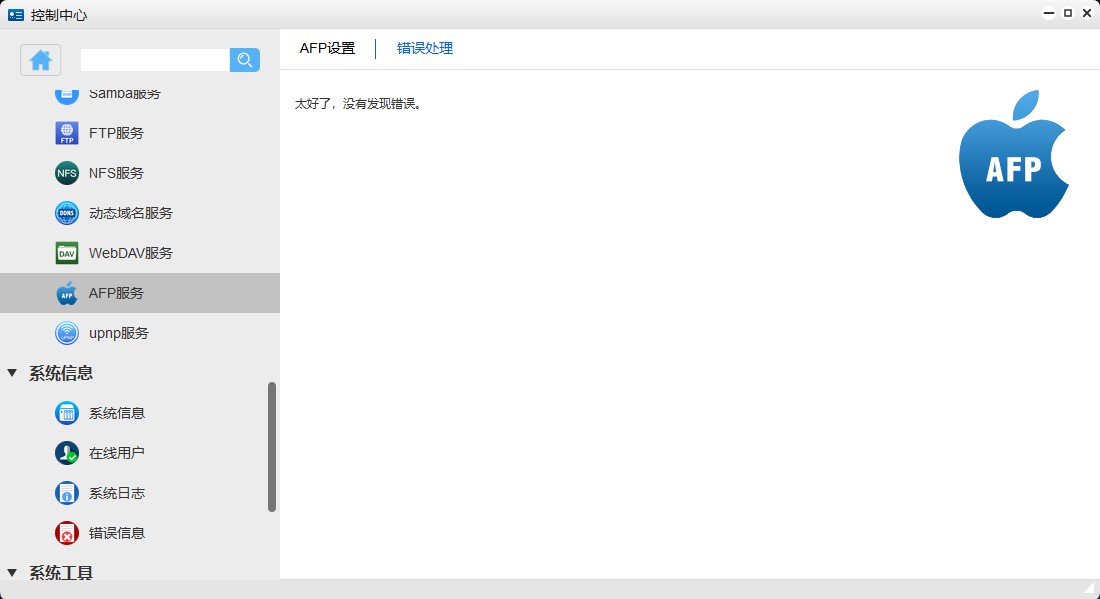The width and height of the screenshot is (1100, 599).
Task: Open FTP服务 settings via its FTP icon
Action: 65,133
